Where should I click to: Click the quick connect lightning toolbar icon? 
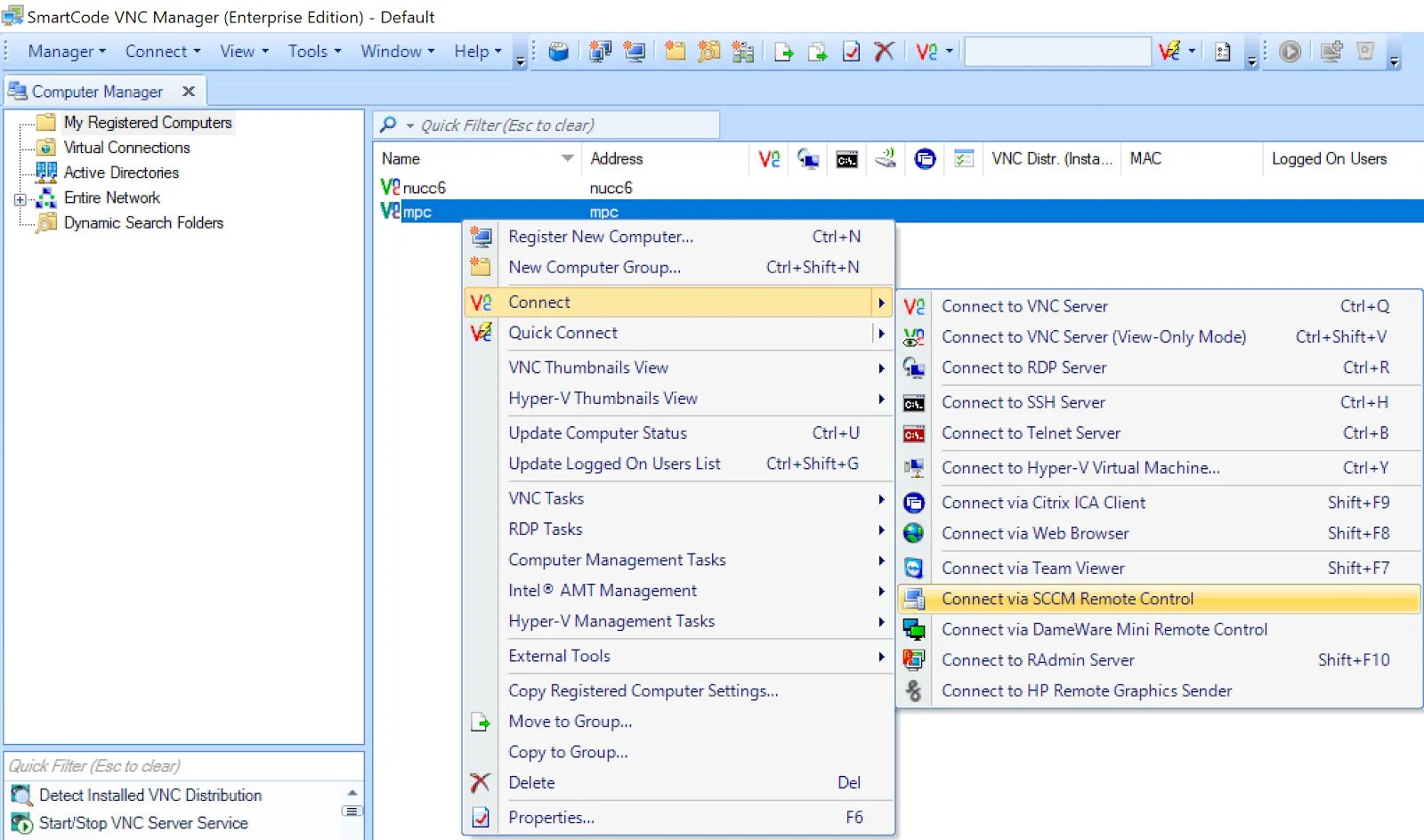tap(1169, 52)
